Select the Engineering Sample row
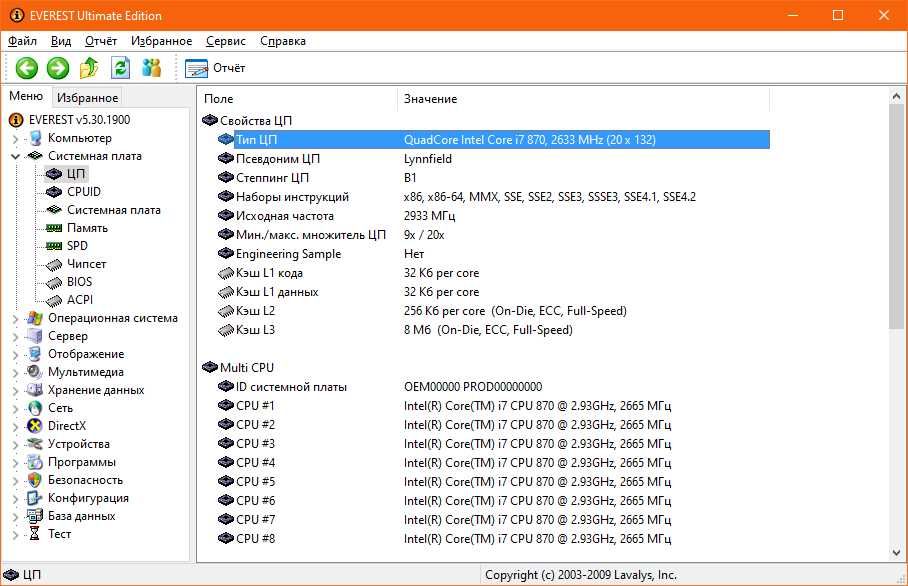908x586 pixels. pos(494,254)
